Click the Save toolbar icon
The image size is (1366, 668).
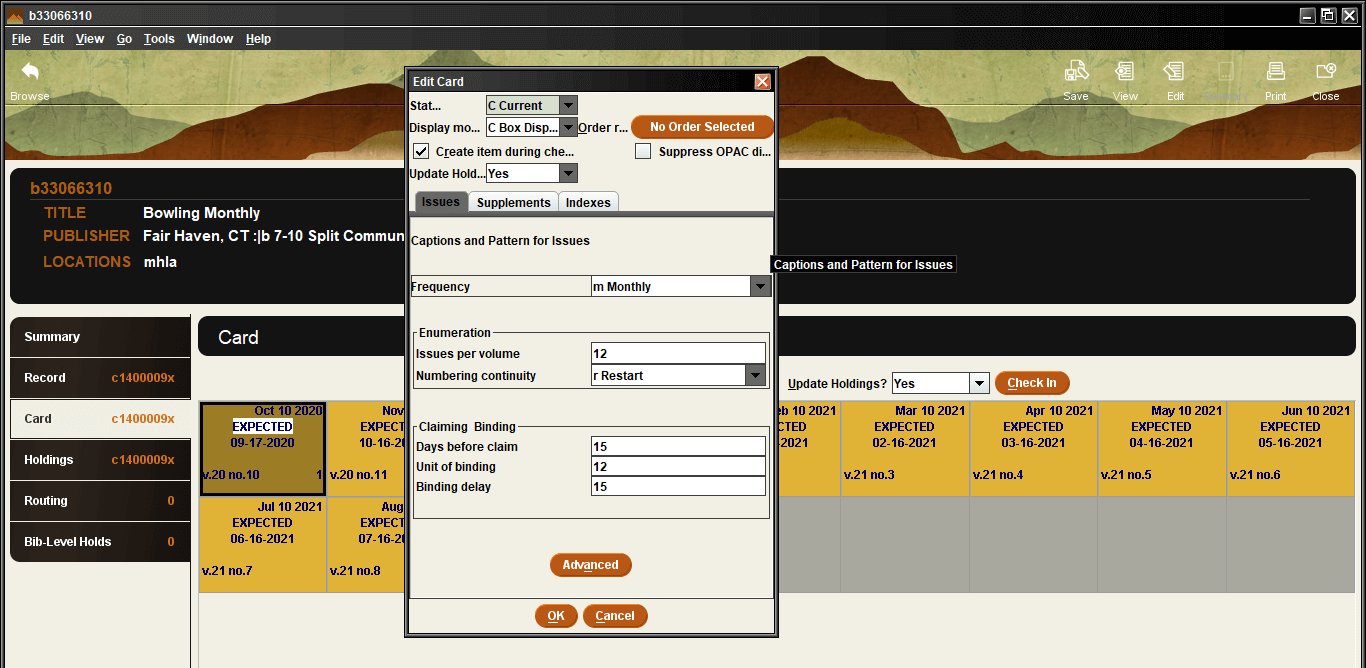(1076, 72)
